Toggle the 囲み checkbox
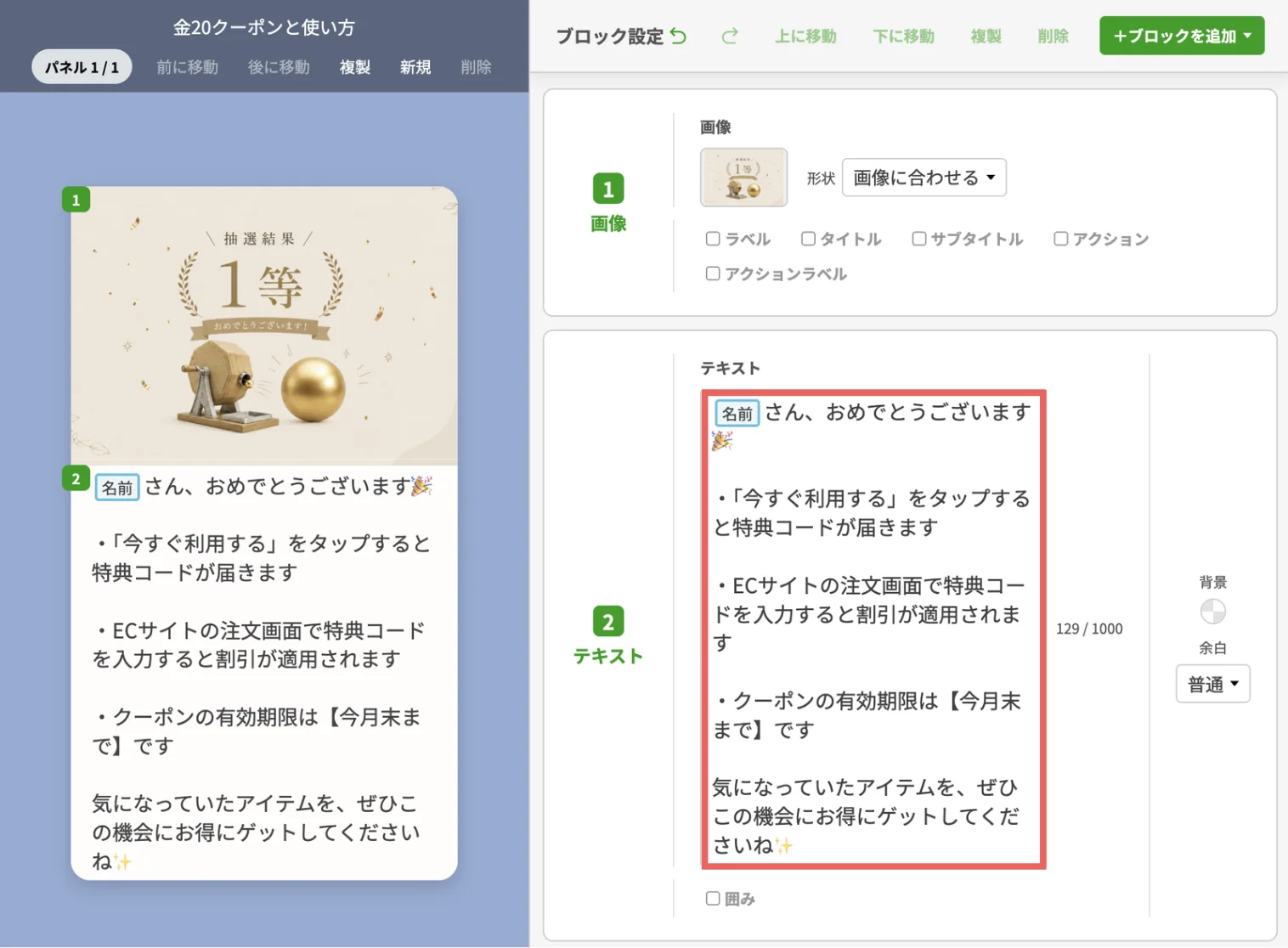1288x948 pixels. click(713, 899)
